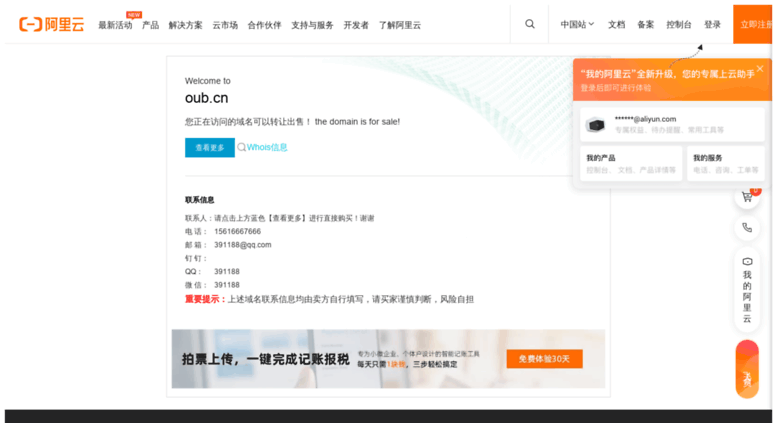Screen dimensions: 777x423
Task: Open 最新活动 menu item
Action: pos(115,25)
